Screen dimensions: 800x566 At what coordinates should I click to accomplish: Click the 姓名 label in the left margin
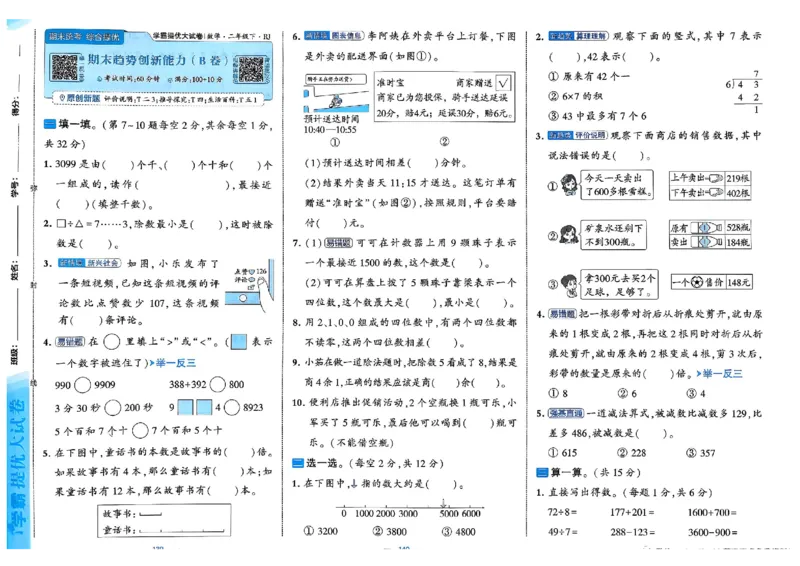pyautogui.click(x=15, y=269)
